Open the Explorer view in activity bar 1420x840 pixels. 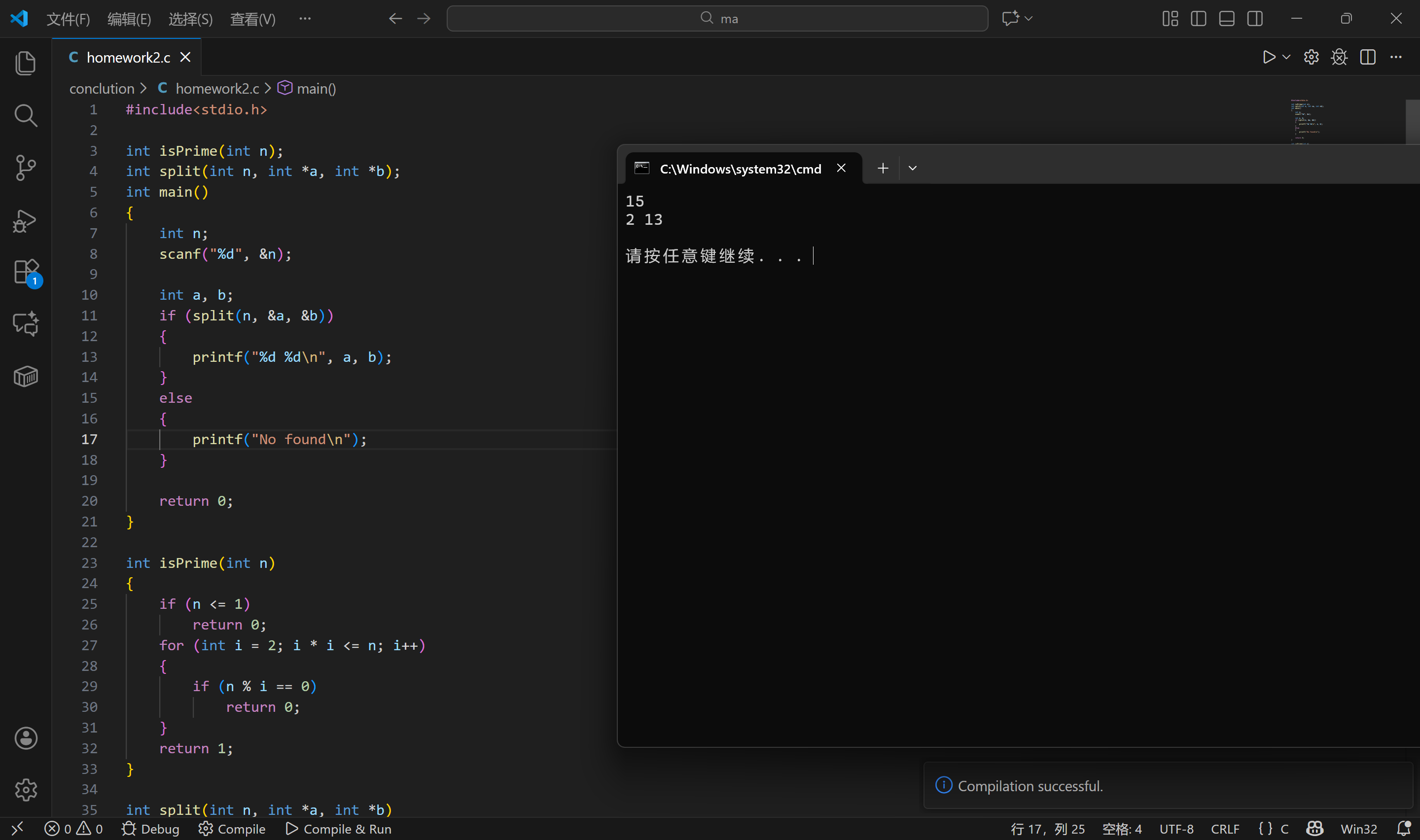(x=26, y=63)
